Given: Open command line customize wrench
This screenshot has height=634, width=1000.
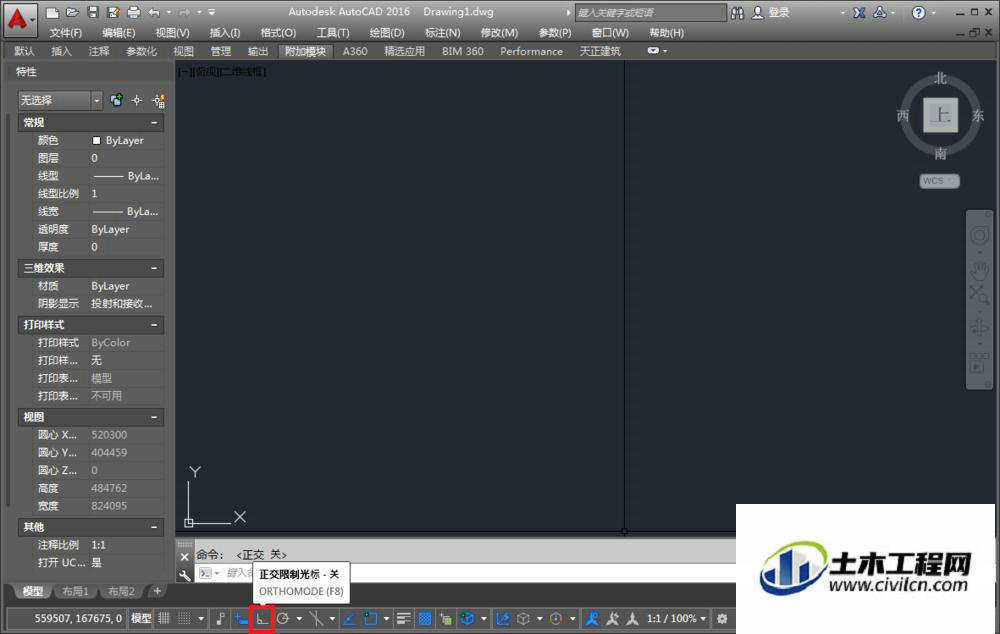Looking at the screenshot, I should (x=184, y=575).
